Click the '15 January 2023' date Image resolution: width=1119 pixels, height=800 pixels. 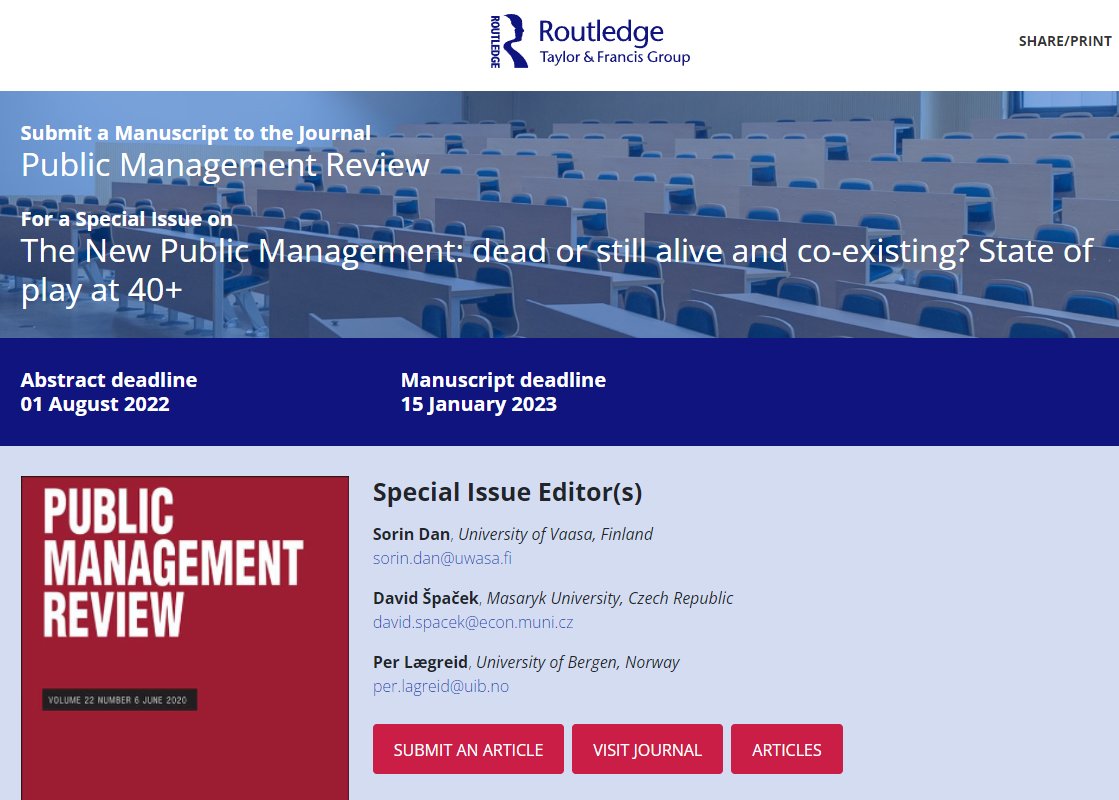[479, 404]
